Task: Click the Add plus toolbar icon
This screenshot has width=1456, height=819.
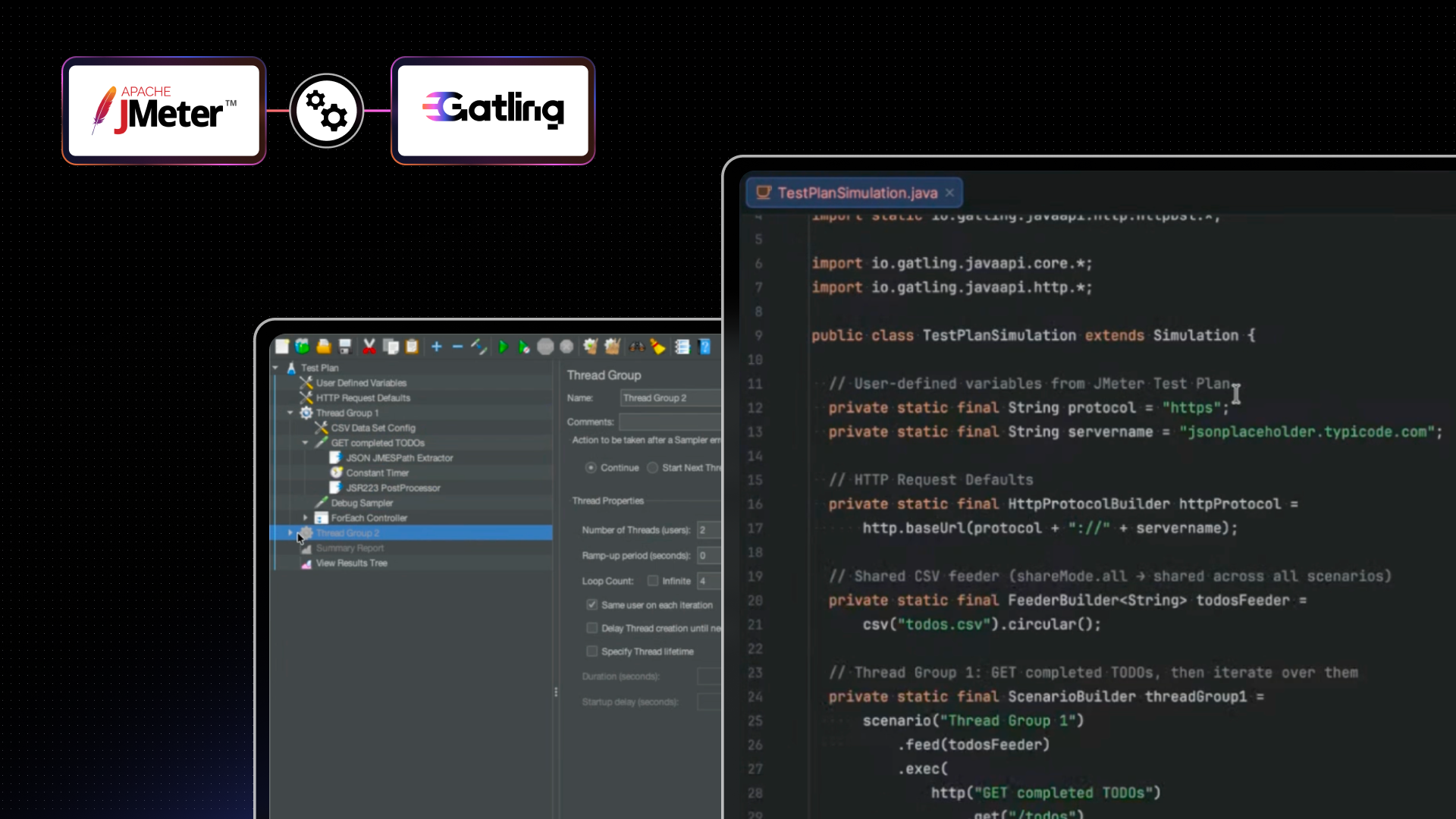Action: tap(436, 347)
